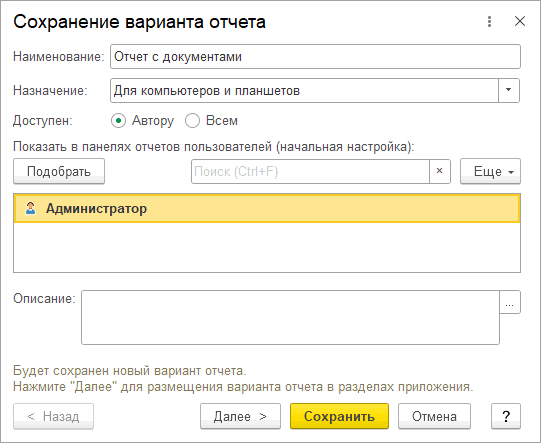The image size is (541, 443).
Task: Go to next step with Далее
Action: pos(240,416)
